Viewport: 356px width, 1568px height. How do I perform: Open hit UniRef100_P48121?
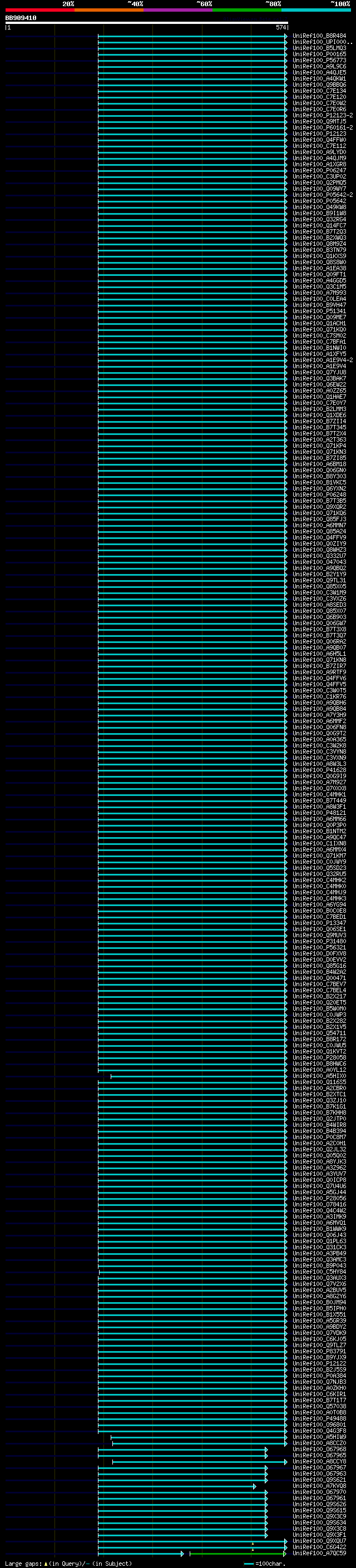[319, 813]
